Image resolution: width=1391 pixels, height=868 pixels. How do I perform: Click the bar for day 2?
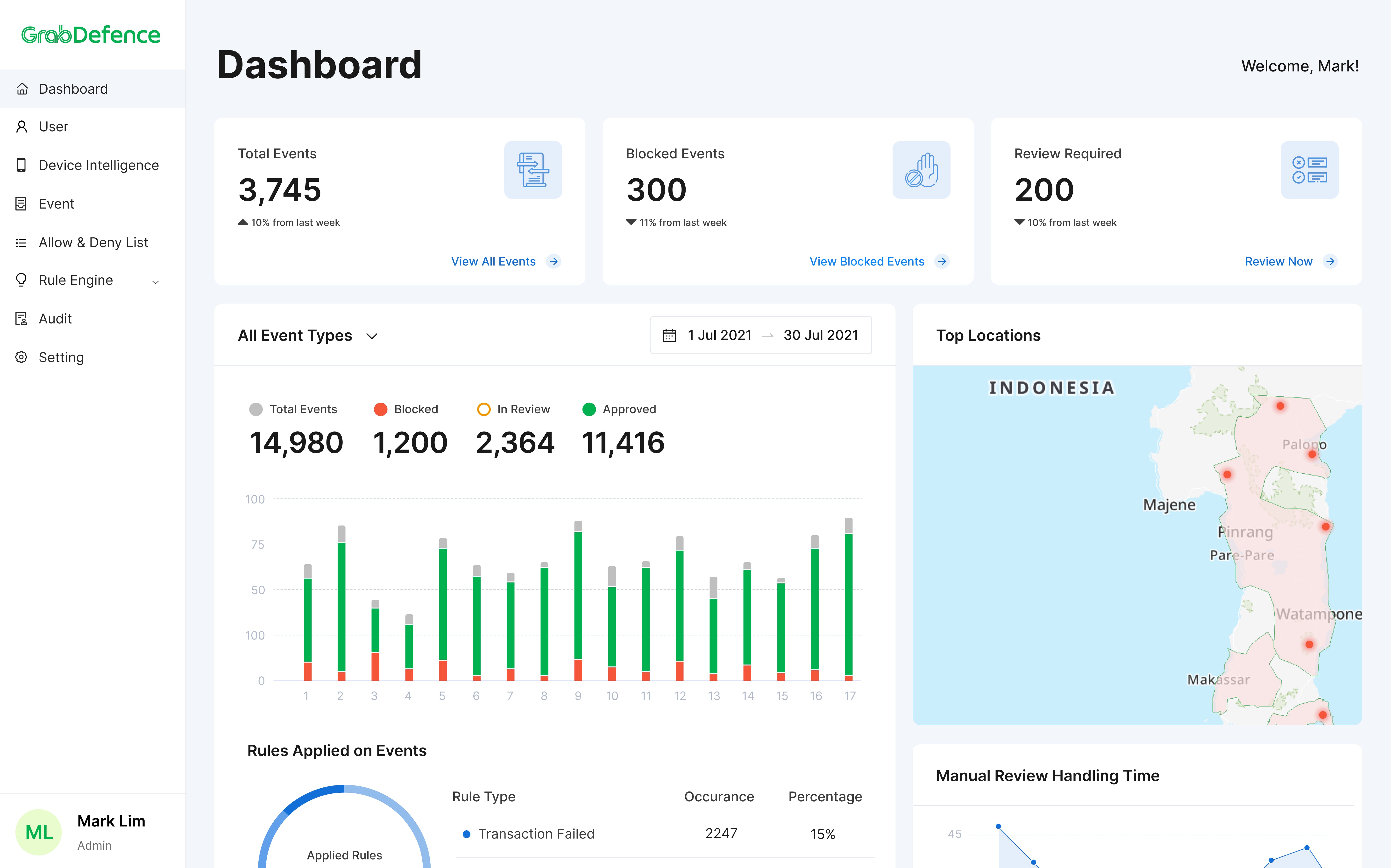(x=341, y=603)
